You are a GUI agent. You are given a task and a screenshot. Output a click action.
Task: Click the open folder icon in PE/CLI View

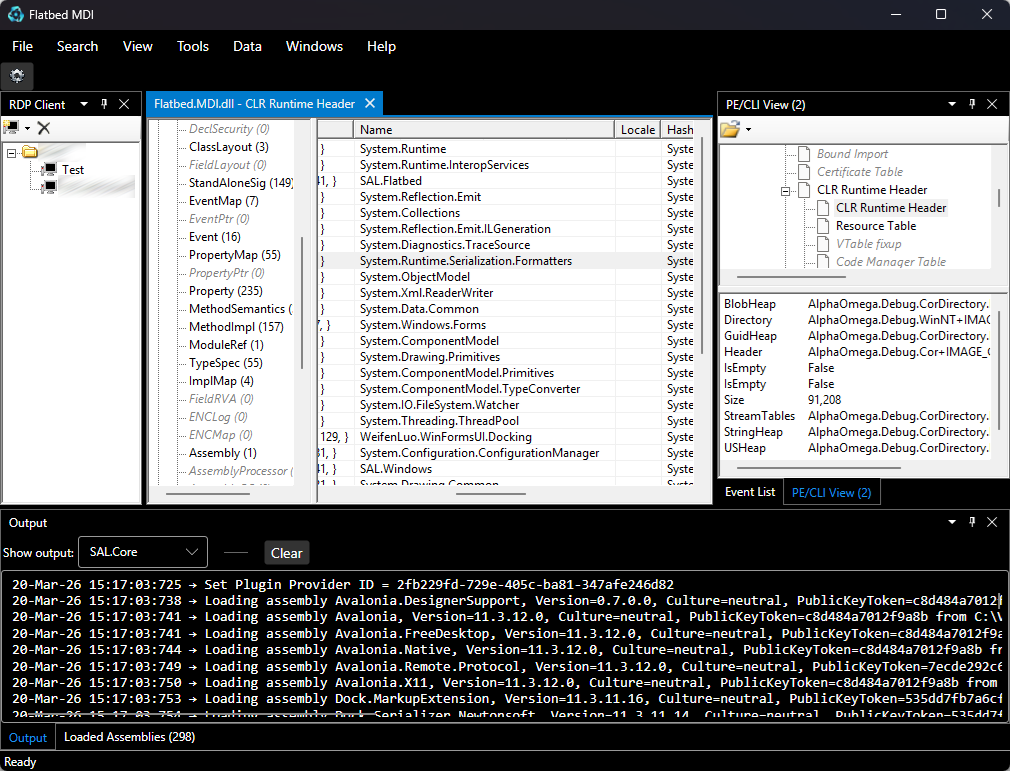729,129
